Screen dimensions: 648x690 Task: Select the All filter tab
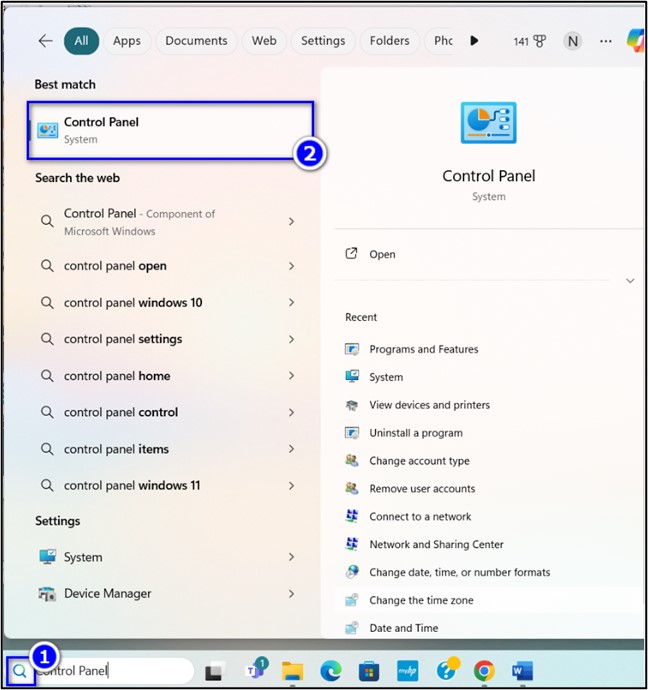[81, 41]
